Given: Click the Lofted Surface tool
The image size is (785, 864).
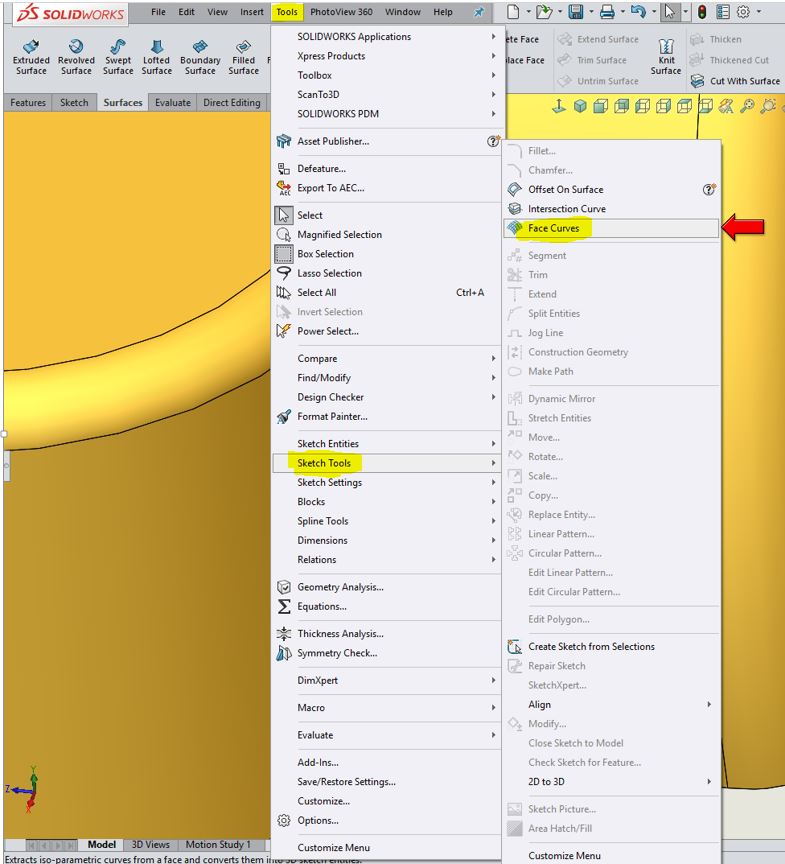Looking at the screenshot, I should point(157,58).
